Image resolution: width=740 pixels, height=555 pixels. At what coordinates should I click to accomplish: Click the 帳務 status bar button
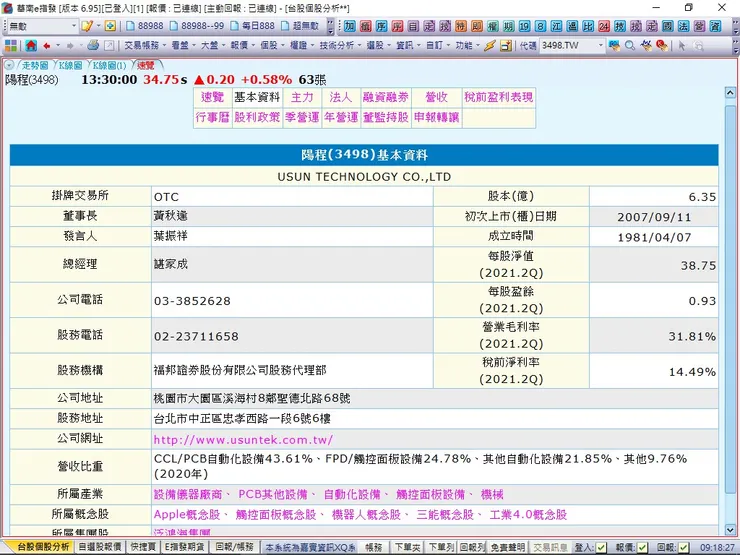coord(374,547)
